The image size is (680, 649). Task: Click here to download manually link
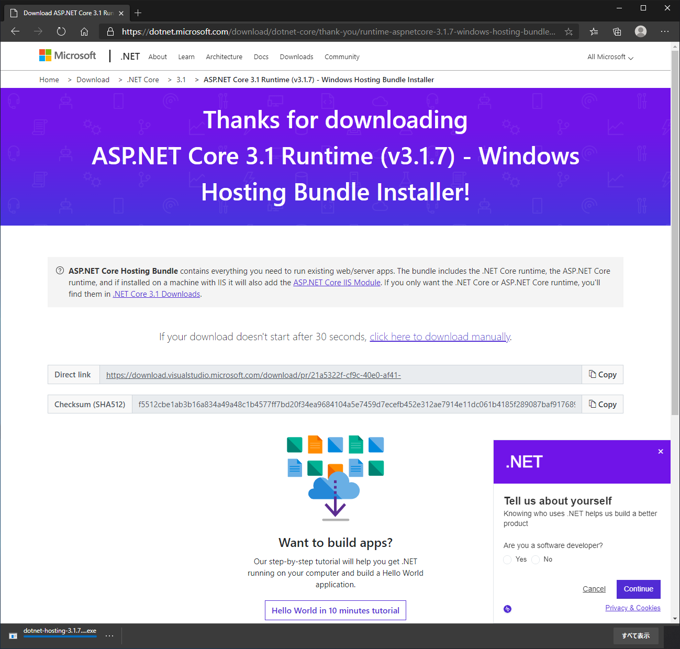(440, 337)
